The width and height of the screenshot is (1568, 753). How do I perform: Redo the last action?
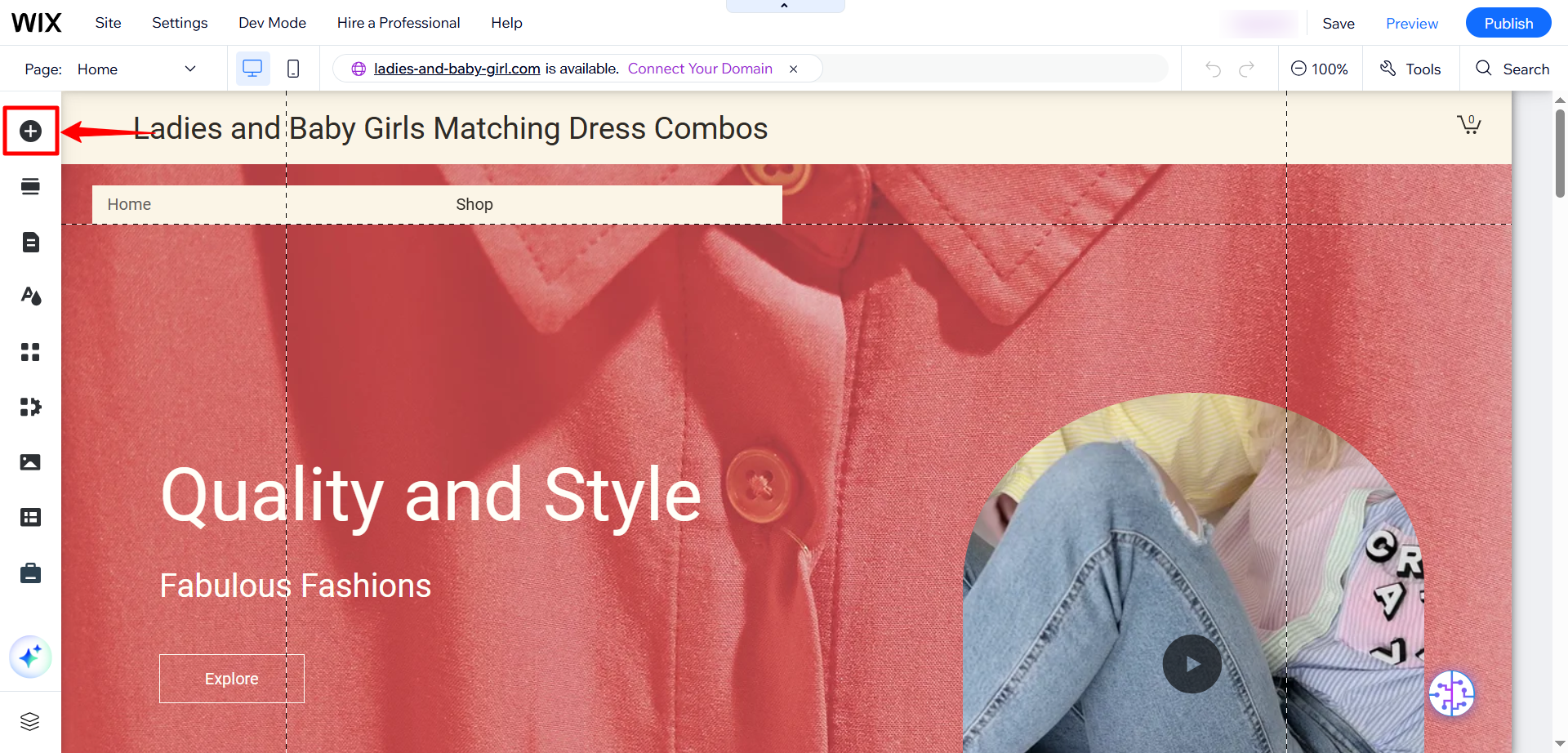(1246, 69)
